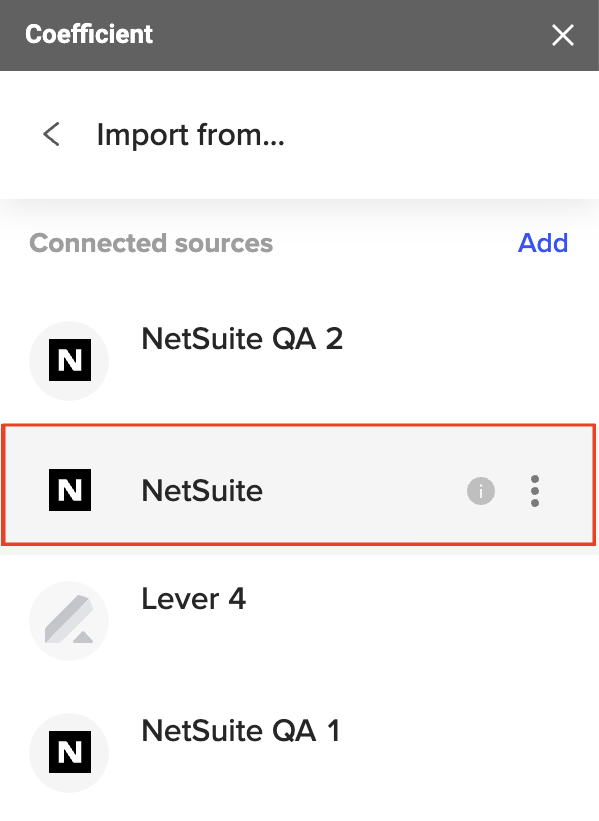
Task: Go back using the left chevron arrow
Action: click(51, 135)
